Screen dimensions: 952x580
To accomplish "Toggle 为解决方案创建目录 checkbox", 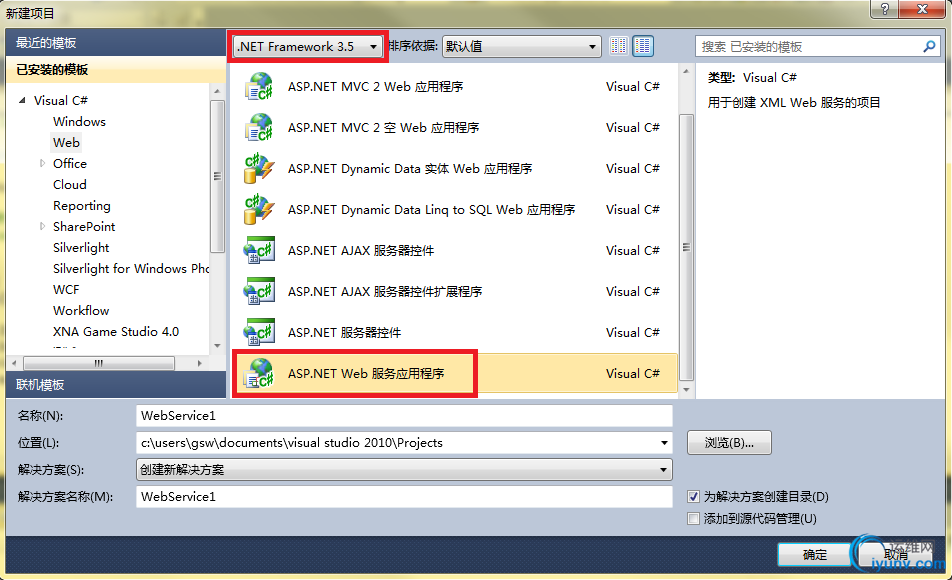I will (x=693, y=497).
